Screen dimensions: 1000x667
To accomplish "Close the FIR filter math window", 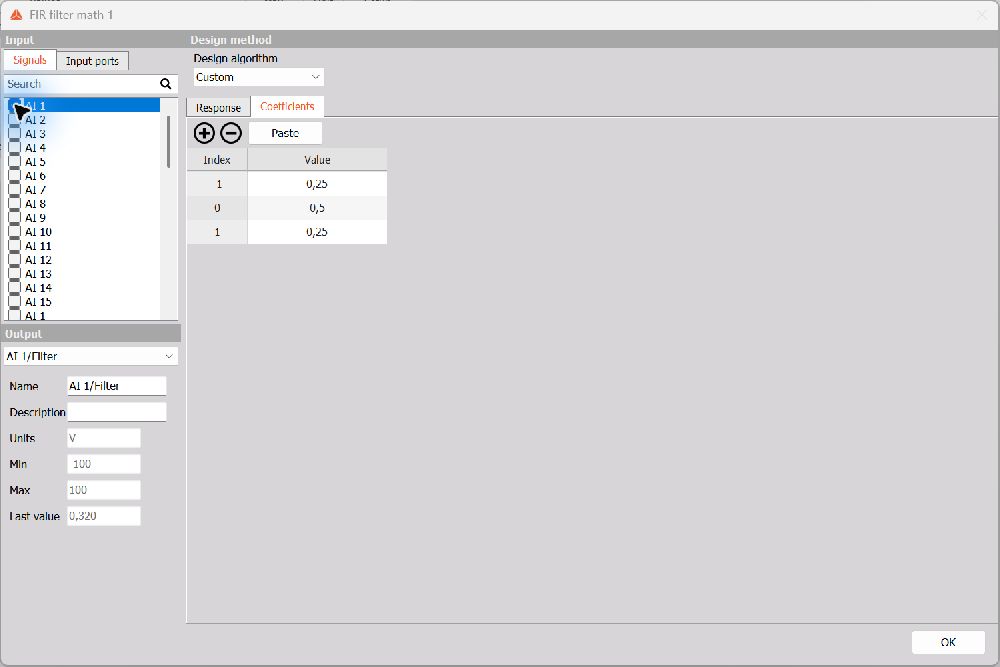I will [982, 15].
